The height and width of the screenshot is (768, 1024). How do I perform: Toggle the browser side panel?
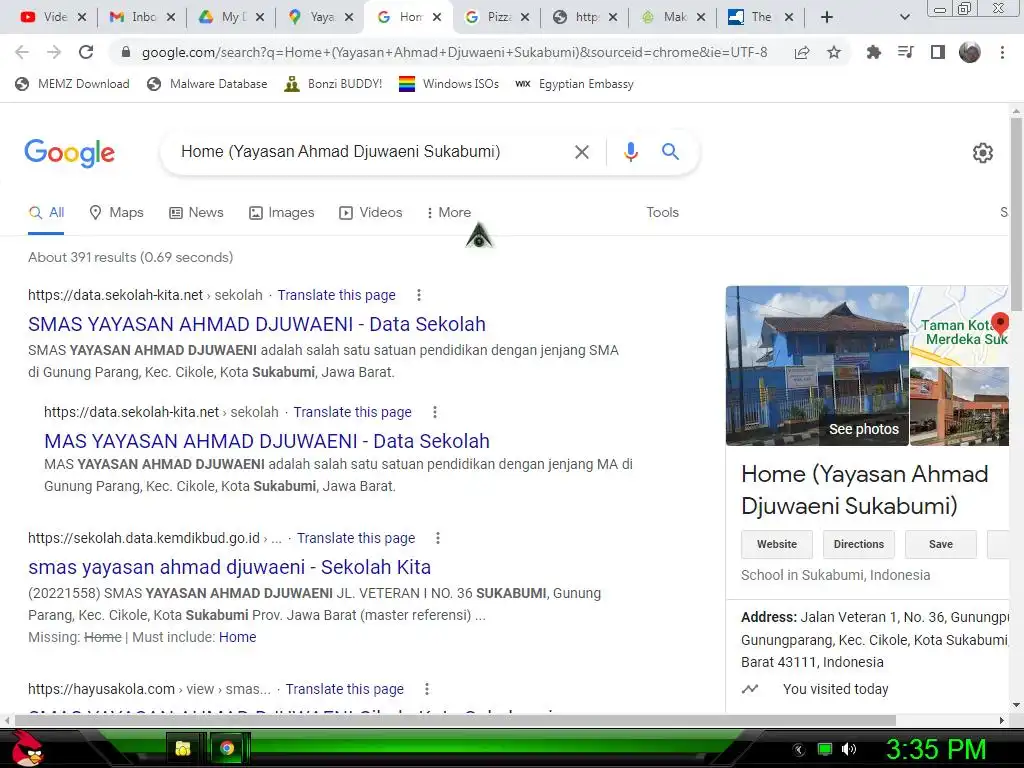point(938,52)
